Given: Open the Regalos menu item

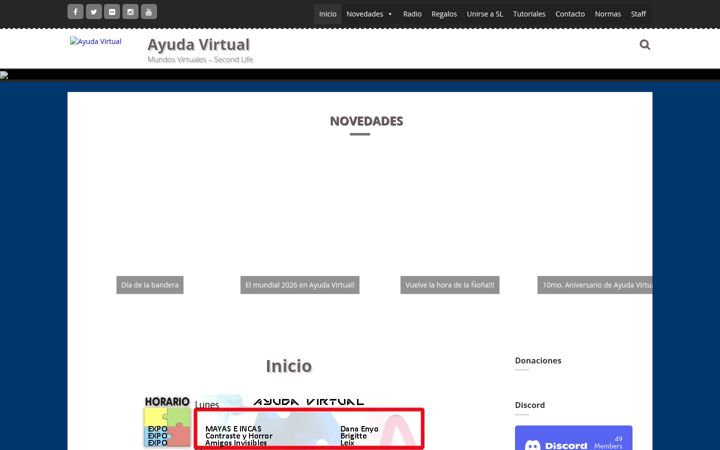Looking at the screenshot, I should pyautogui.click(x=444, y=14).
